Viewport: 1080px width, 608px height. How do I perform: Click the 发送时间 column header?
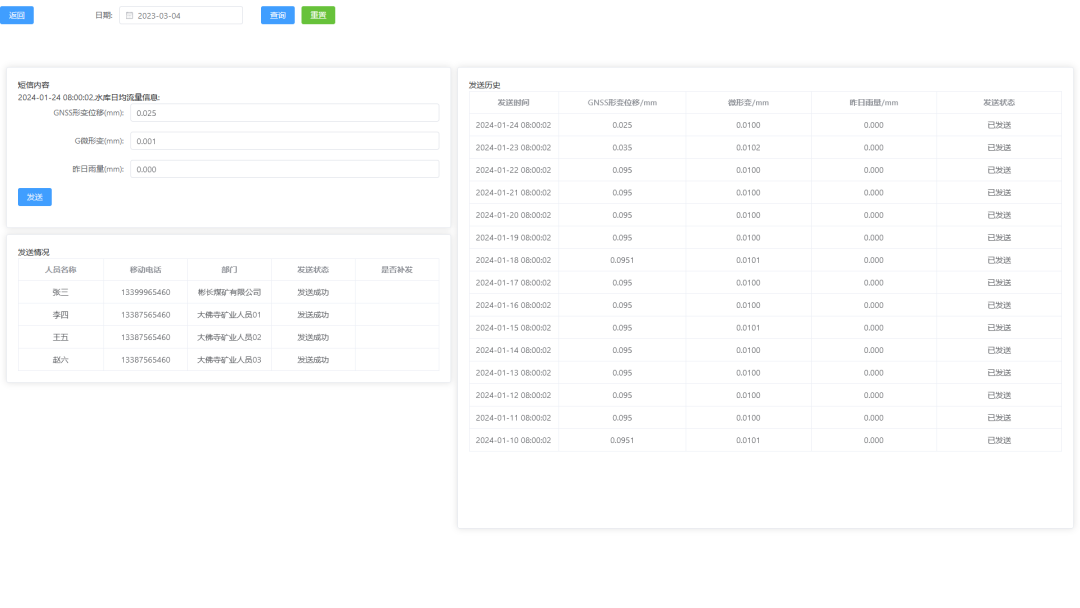click(x=513, y=103)
